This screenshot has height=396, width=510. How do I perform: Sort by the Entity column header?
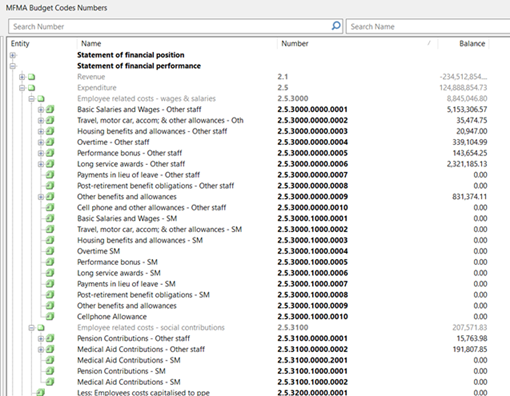(20, 44)
